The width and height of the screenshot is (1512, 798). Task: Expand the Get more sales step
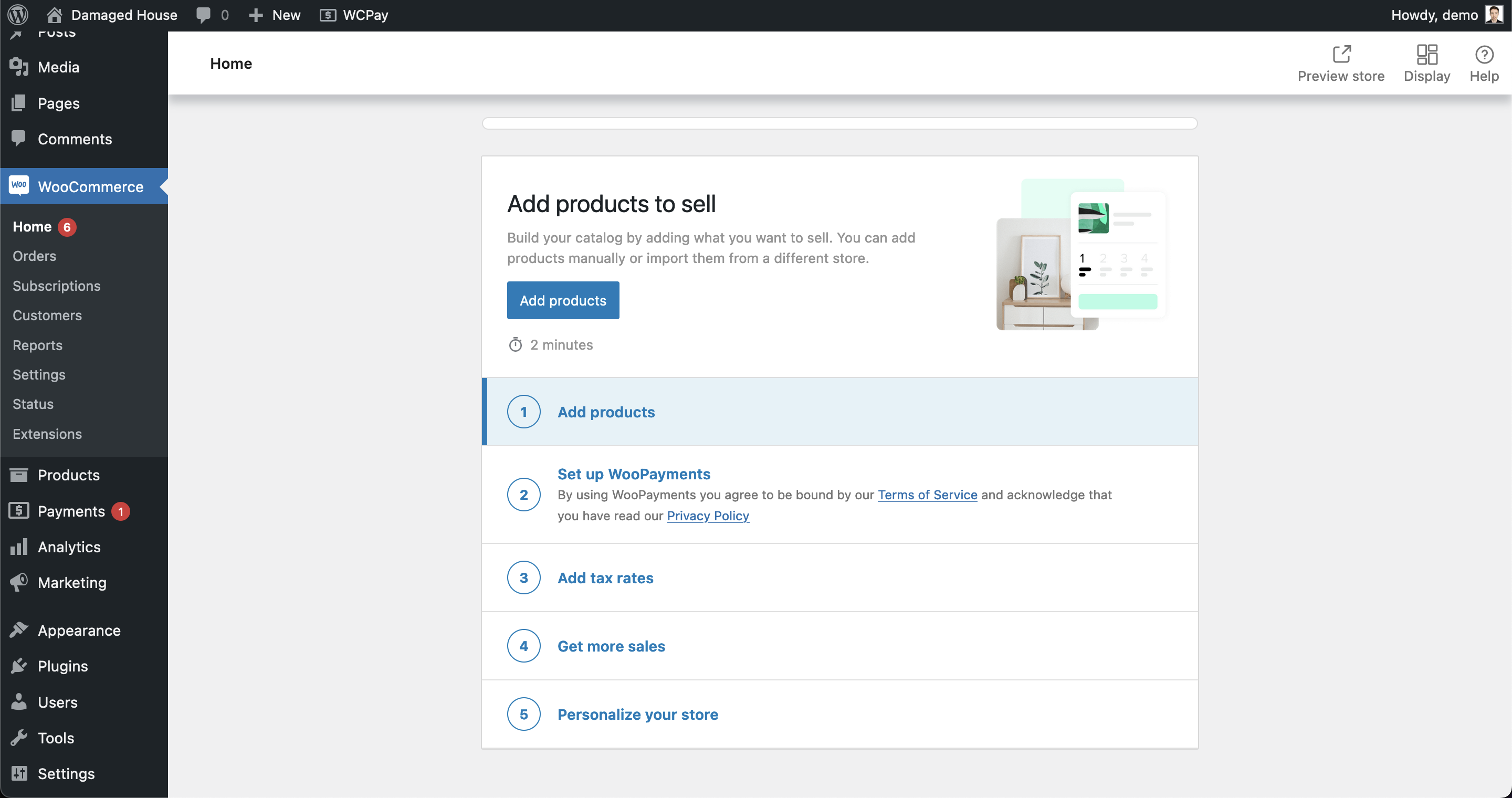click(x=611, y=646)
